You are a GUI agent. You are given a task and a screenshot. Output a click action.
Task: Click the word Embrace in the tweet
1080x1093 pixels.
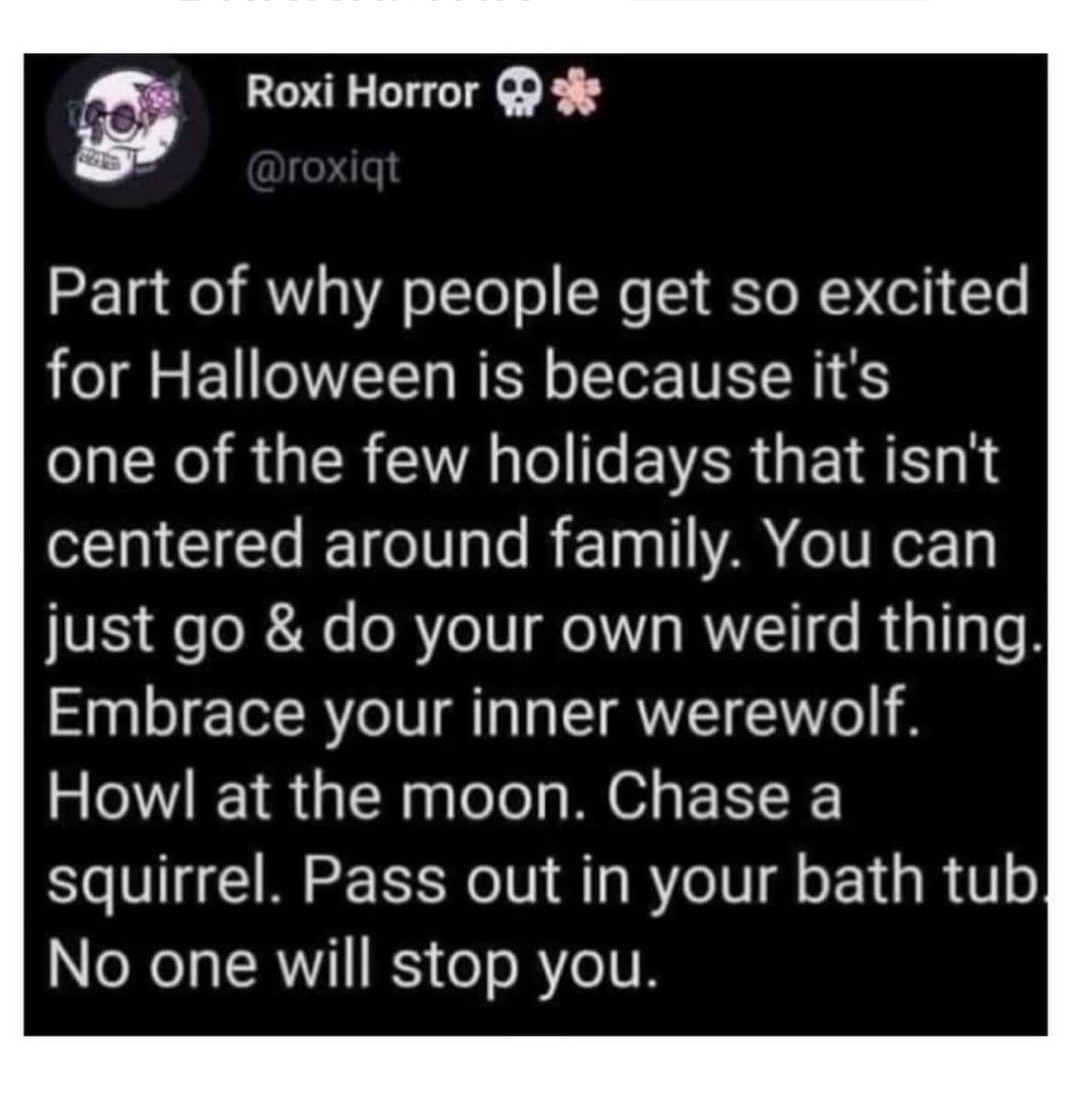[176, 713]
